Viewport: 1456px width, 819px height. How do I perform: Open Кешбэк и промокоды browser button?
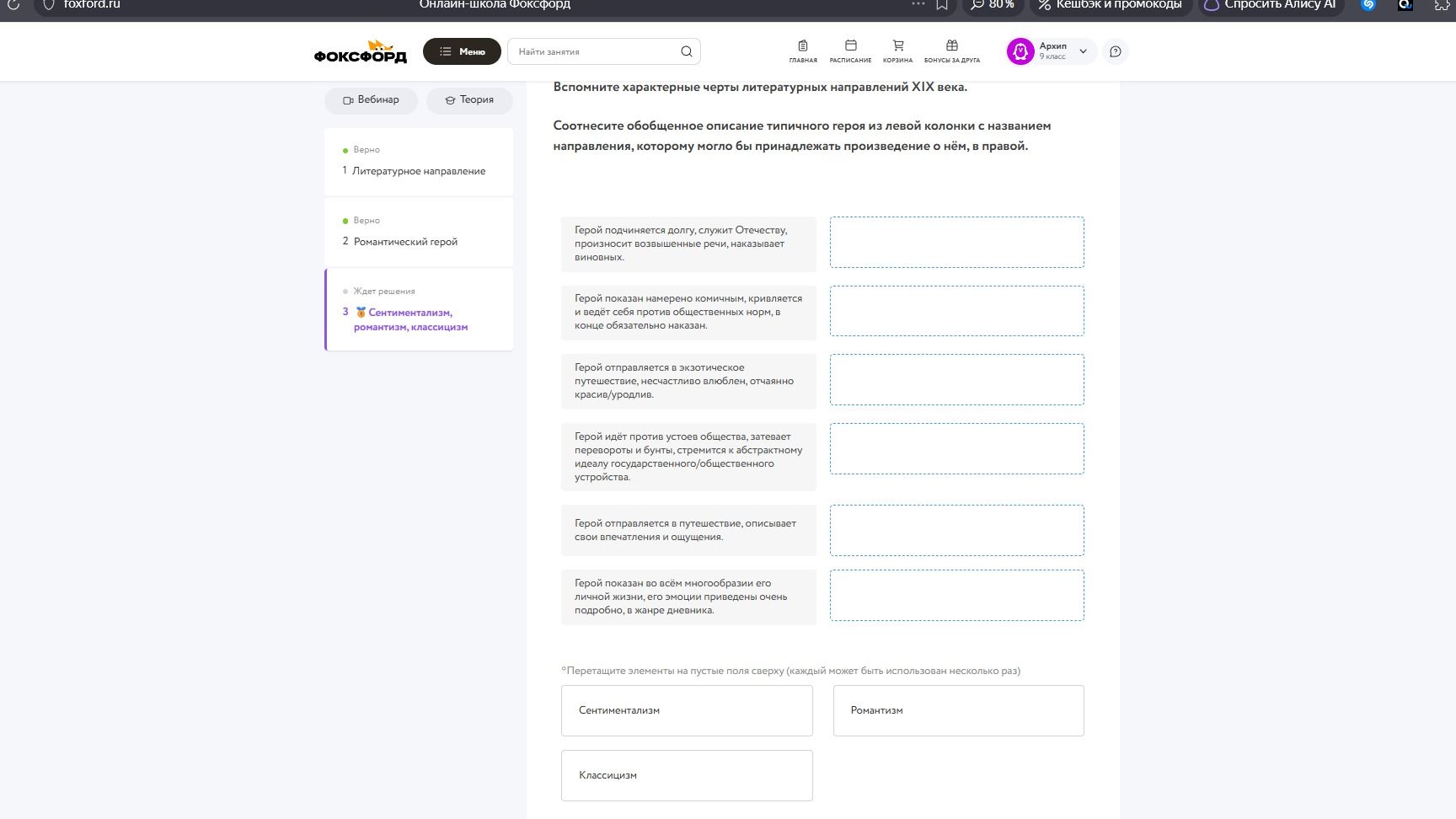click(x=1111, y=4)
